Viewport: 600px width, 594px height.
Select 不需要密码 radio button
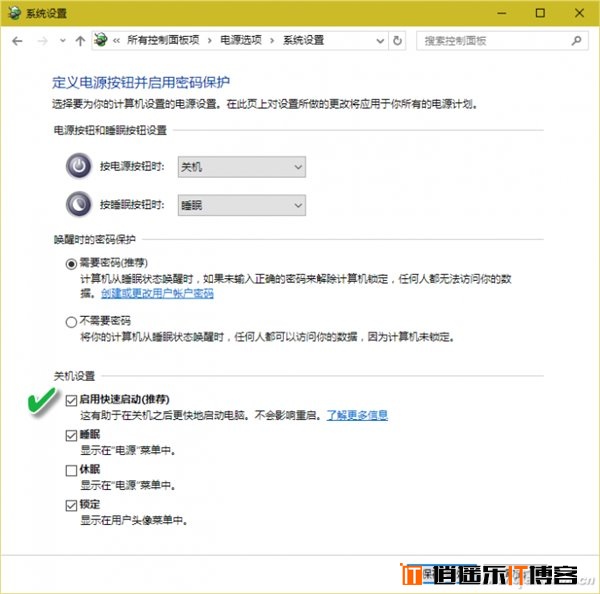(x=71, y=322)
